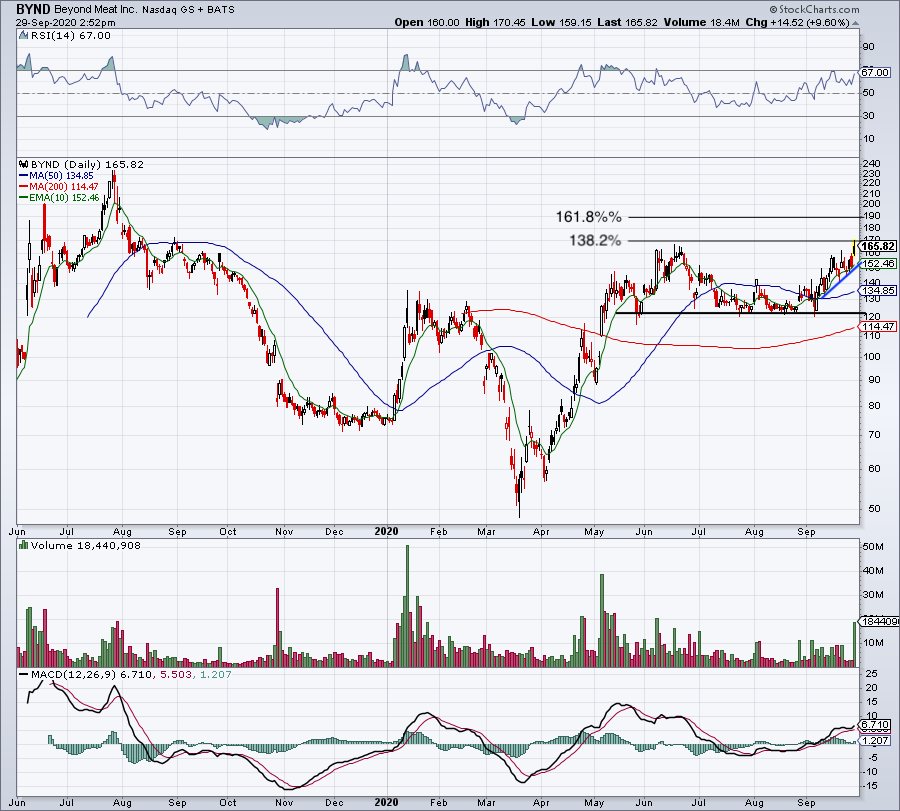Click the RSI indicator icon beside RSI(14)

(x=23, y=36)
